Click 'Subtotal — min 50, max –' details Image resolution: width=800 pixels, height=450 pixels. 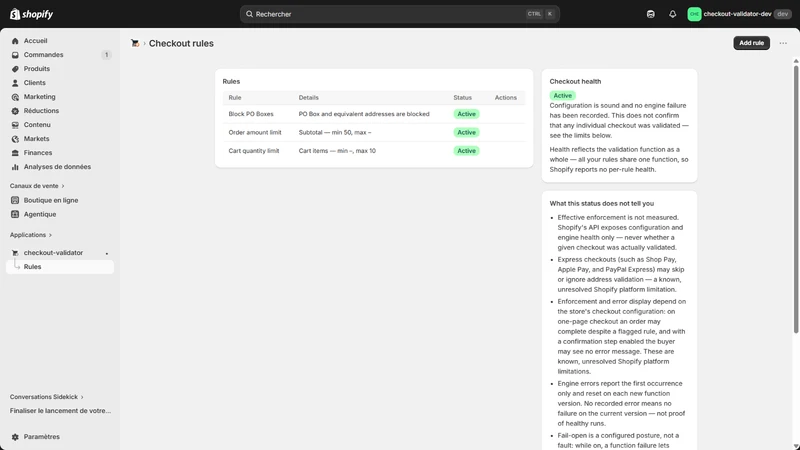click(x=335, y=132)
